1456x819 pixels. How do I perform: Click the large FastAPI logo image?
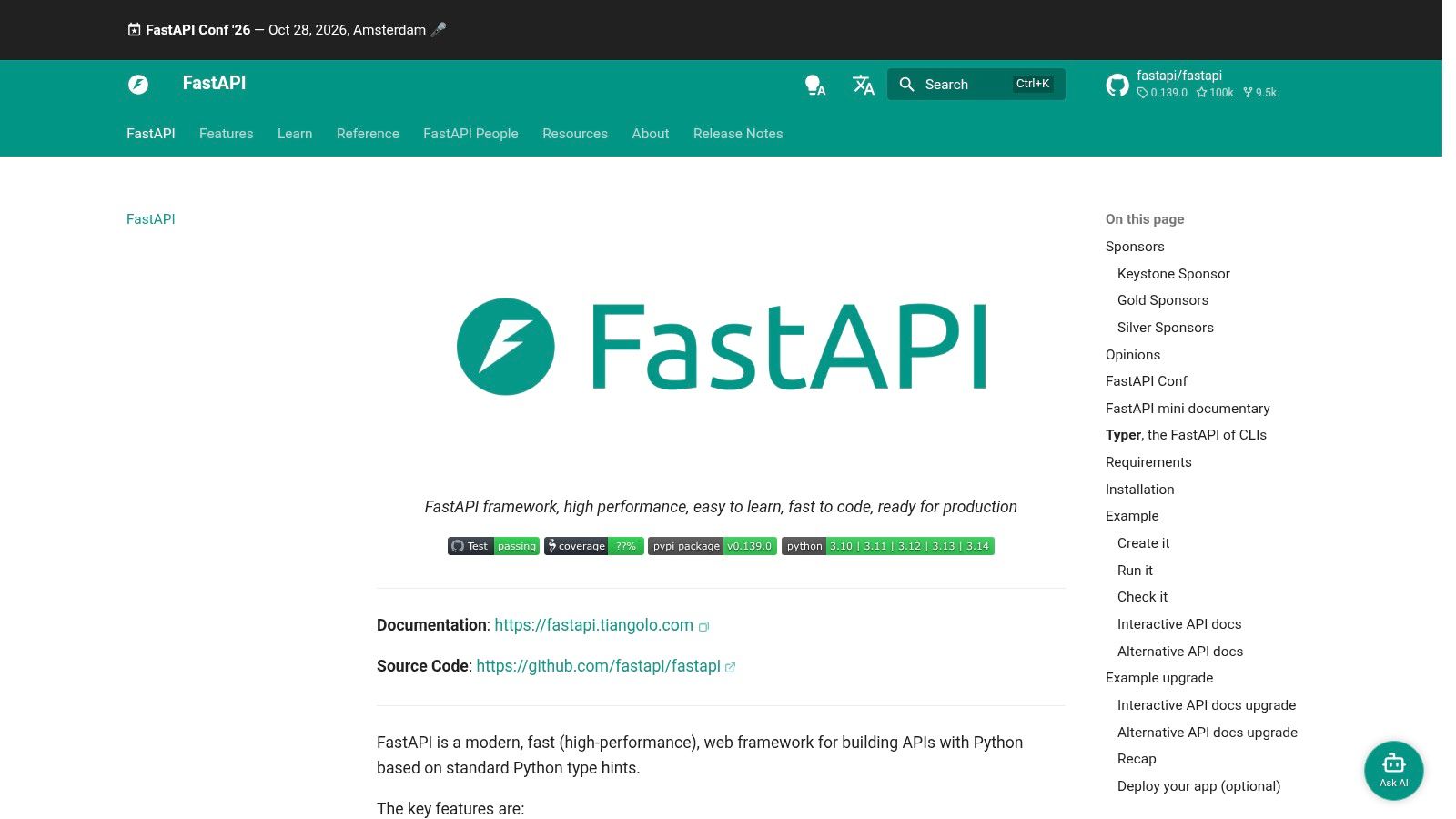[x=721, y=347]
